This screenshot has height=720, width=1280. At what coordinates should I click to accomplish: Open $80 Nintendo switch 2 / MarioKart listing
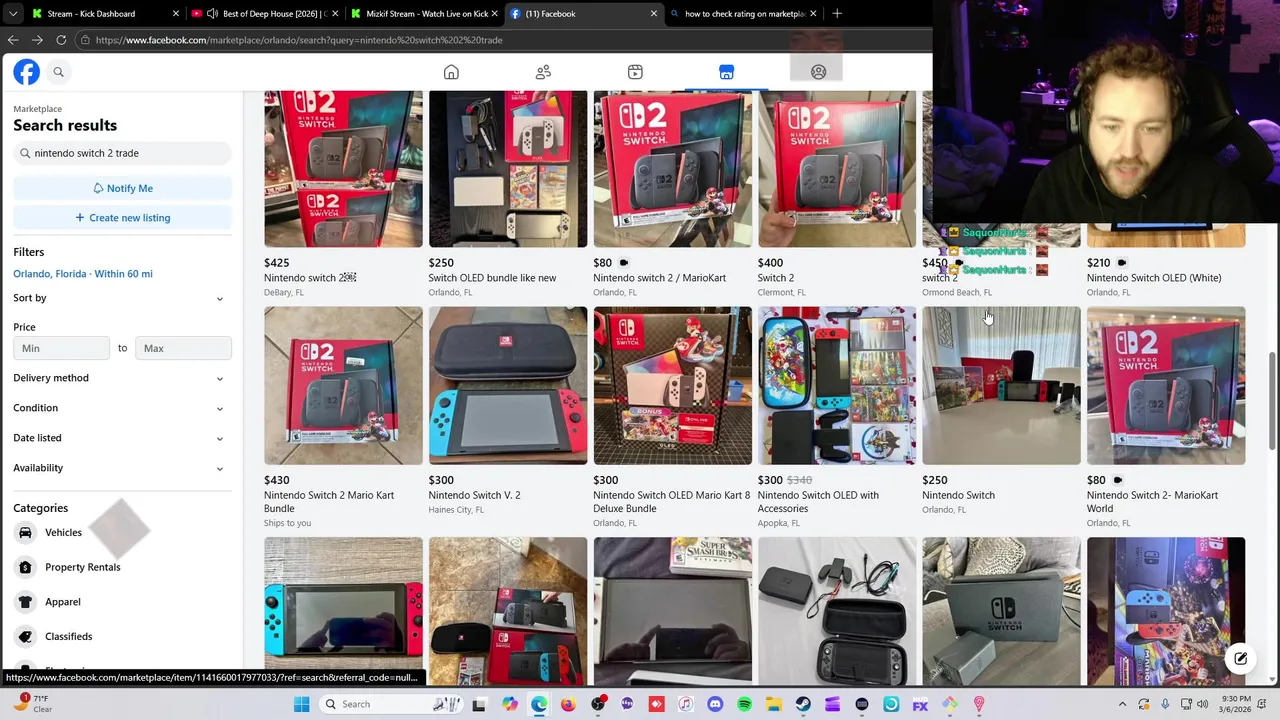(672, 195)
